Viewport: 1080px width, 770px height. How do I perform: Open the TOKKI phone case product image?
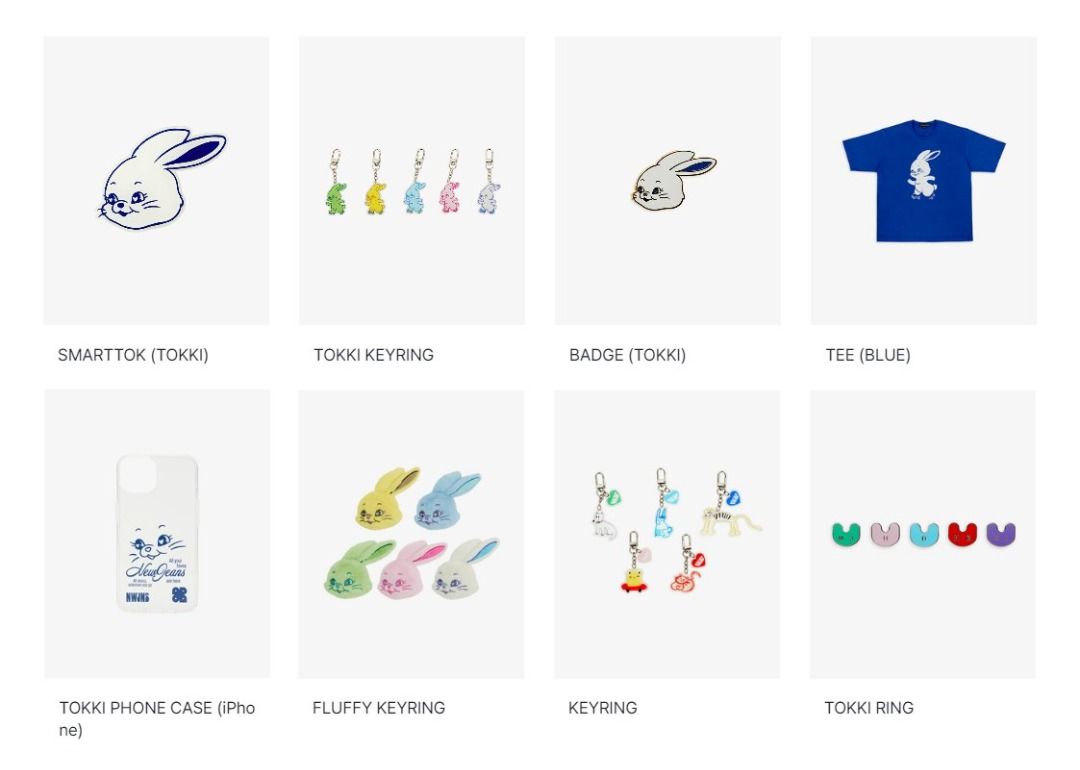pos(157,534)
